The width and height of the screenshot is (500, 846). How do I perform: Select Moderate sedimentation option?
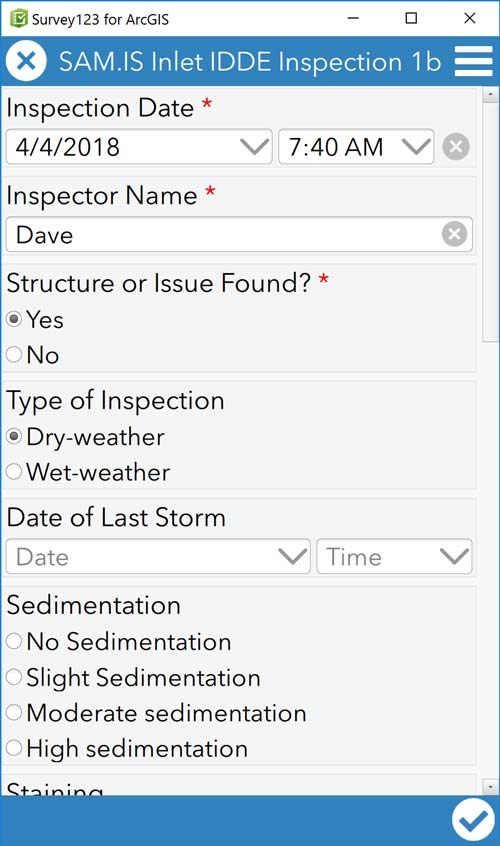tap(156, 713)
